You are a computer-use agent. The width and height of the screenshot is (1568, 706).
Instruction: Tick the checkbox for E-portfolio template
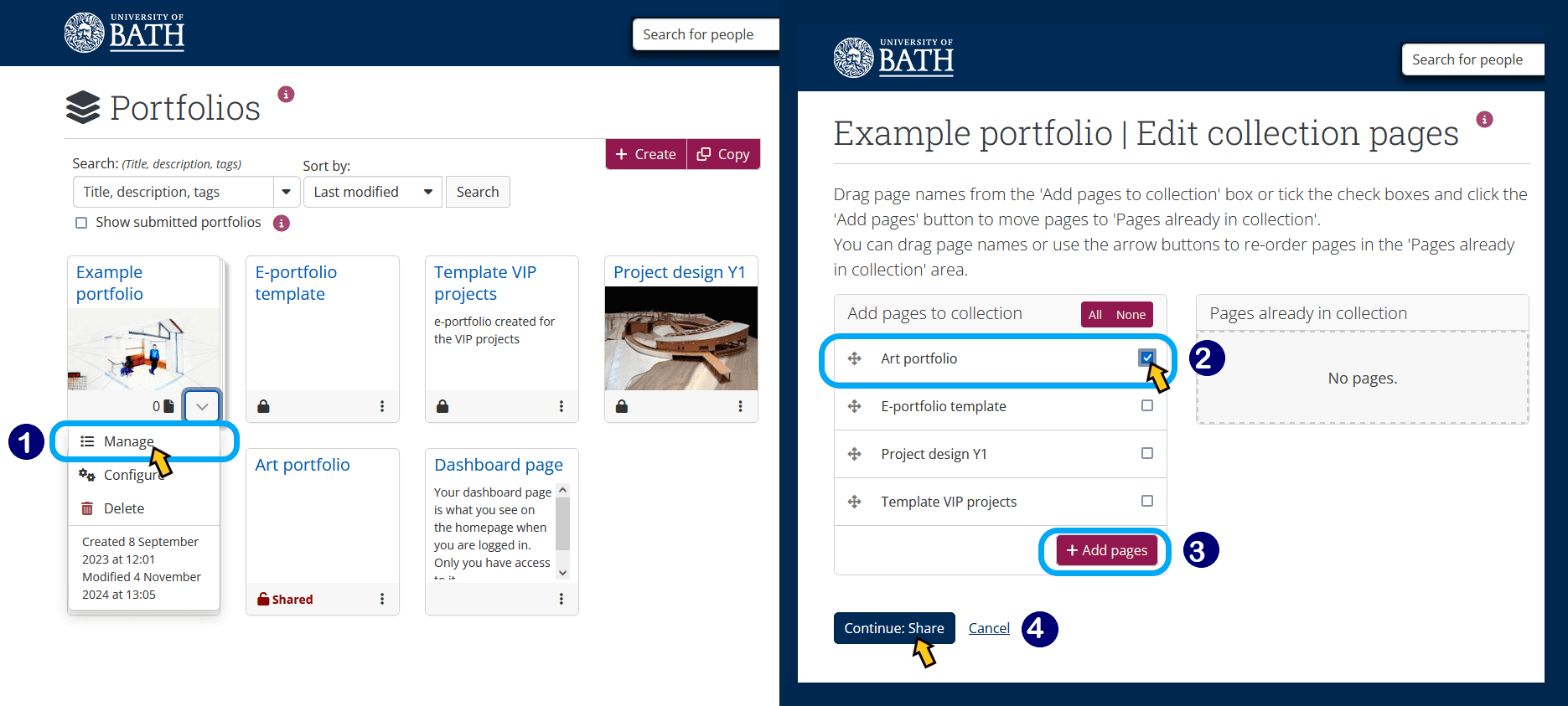pyautogui.click(x=1147, y=405)
